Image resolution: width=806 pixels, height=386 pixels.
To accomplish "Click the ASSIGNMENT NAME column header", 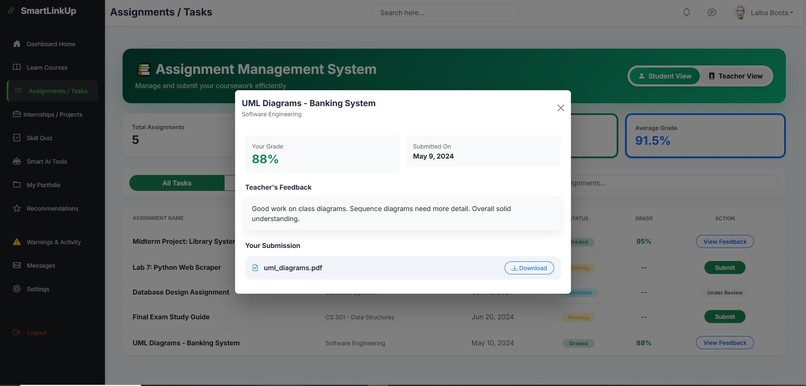I will (x=158, y=218).
